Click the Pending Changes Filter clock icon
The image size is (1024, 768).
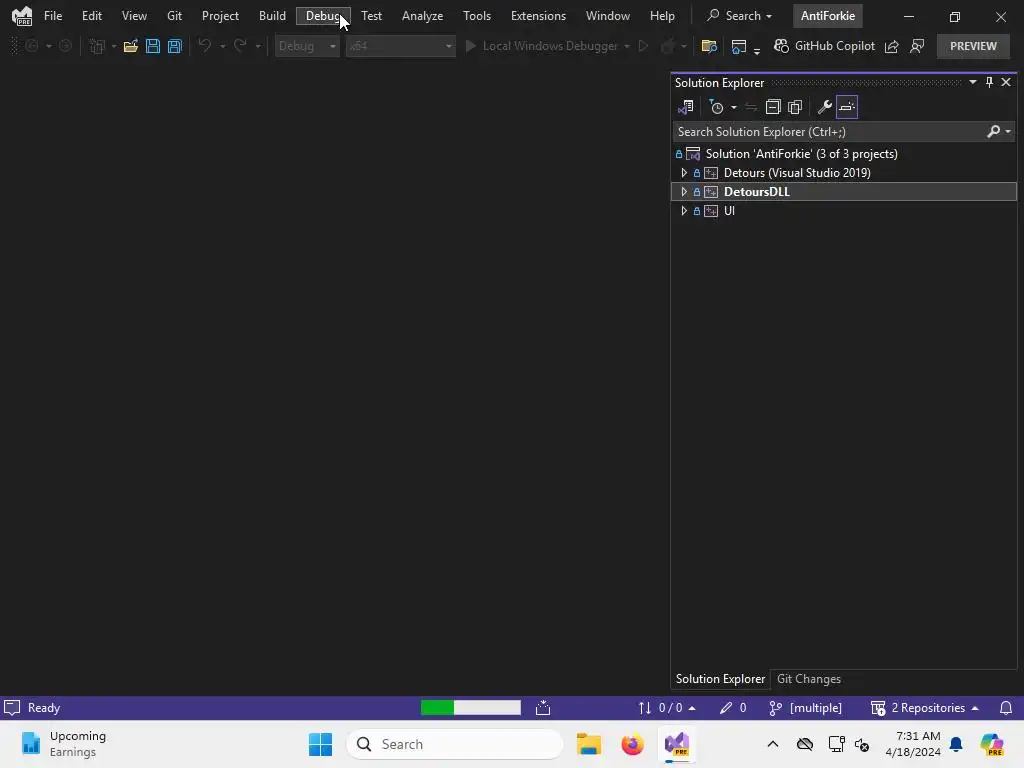pos(716,107)
